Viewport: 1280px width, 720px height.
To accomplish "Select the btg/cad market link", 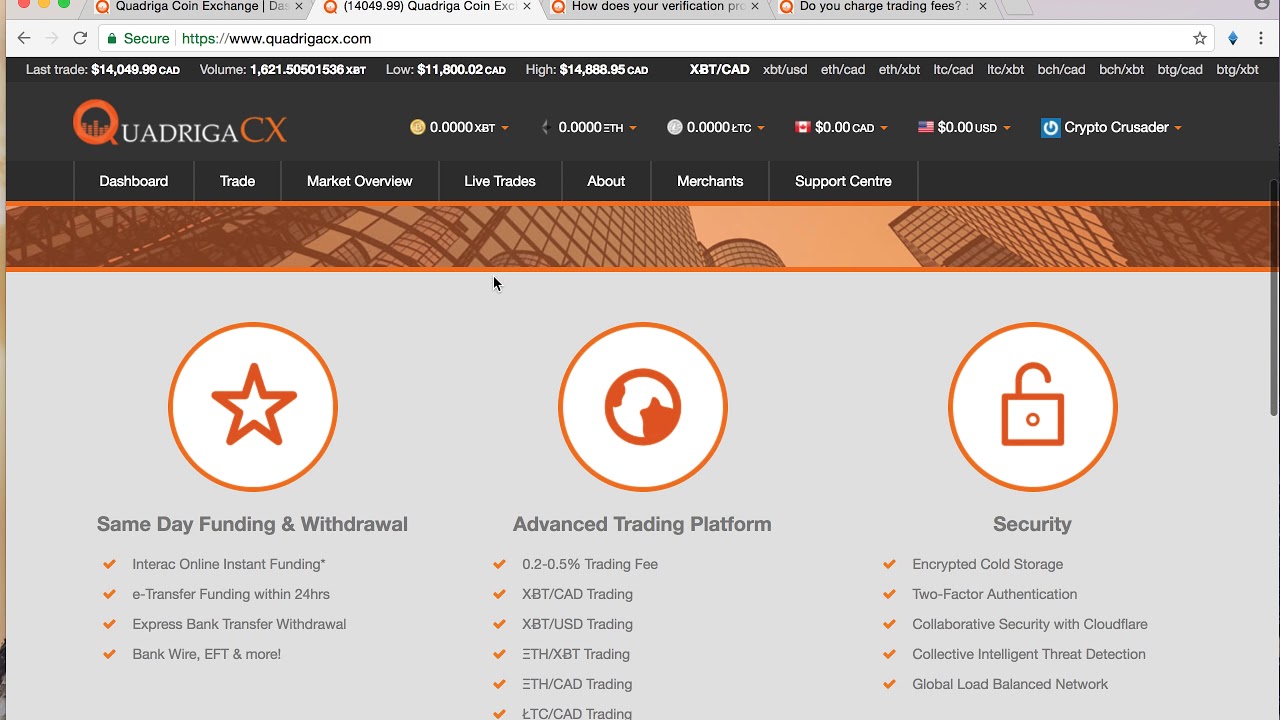I will coord(1180,69).
